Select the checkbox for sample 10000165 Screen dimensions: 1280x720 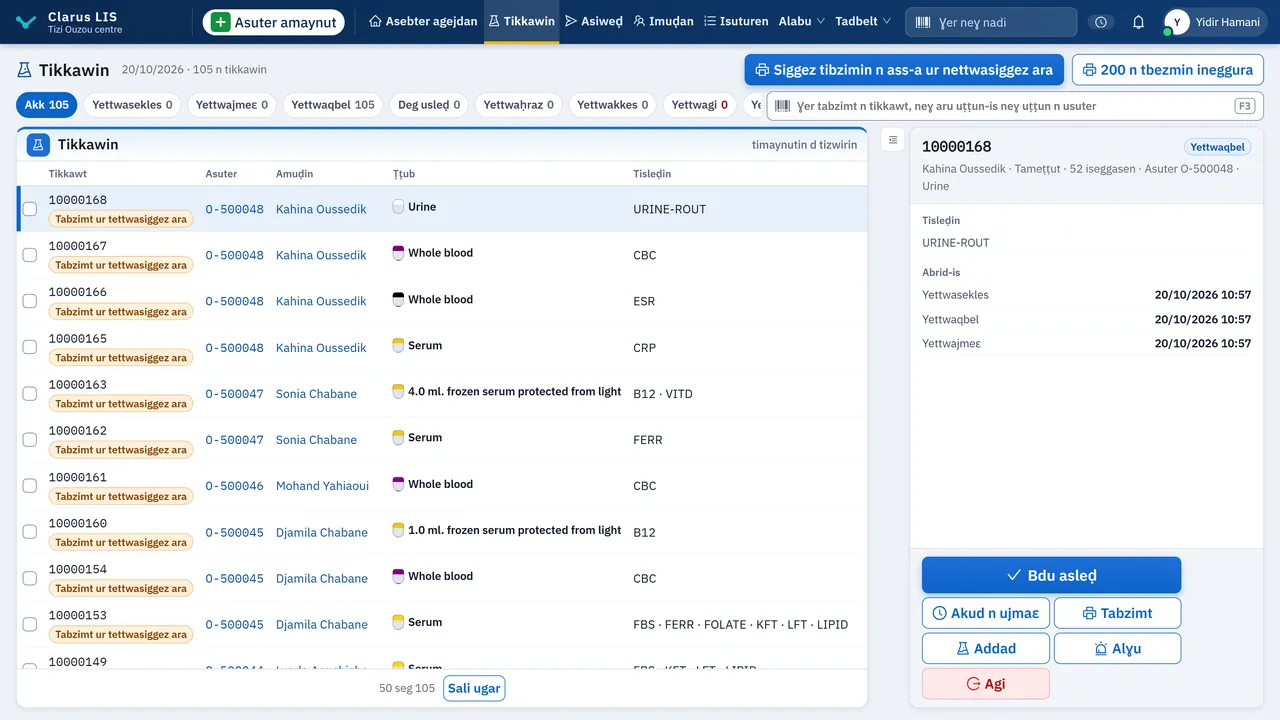pos(30,347)
